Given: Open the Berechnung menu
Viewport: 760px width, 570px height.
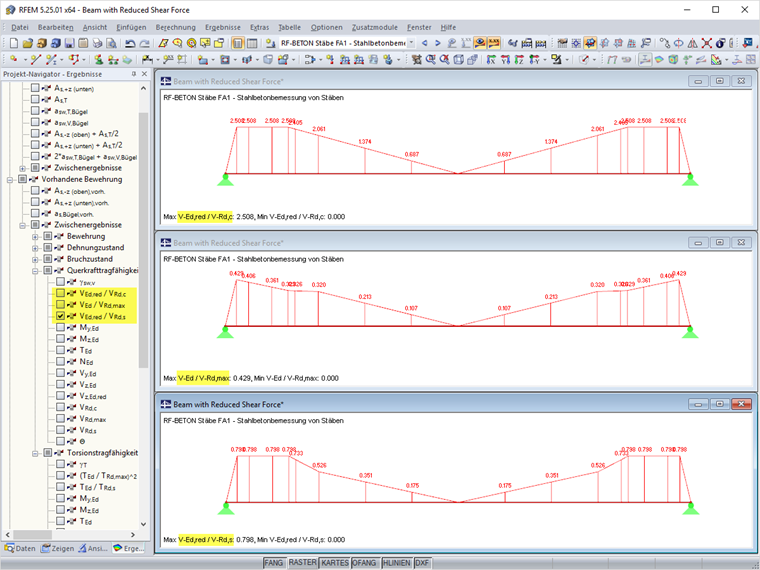Looking at the screenshot, I should 175,27.
